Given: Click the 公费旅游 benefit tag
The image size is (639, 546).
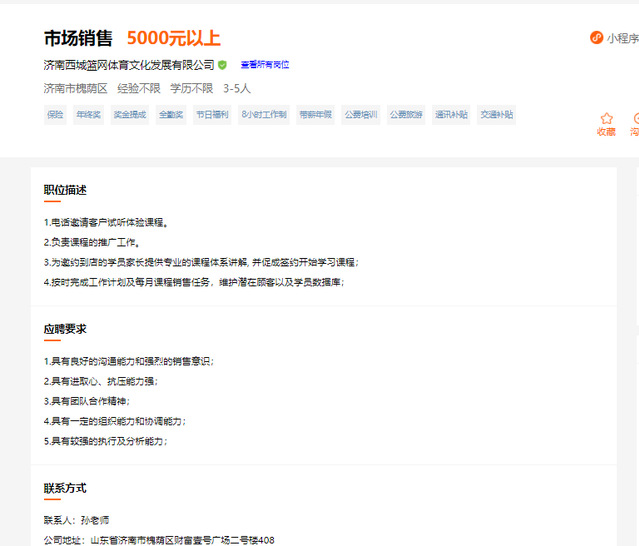Looking at the screenshot, I should tap(405, 115).
